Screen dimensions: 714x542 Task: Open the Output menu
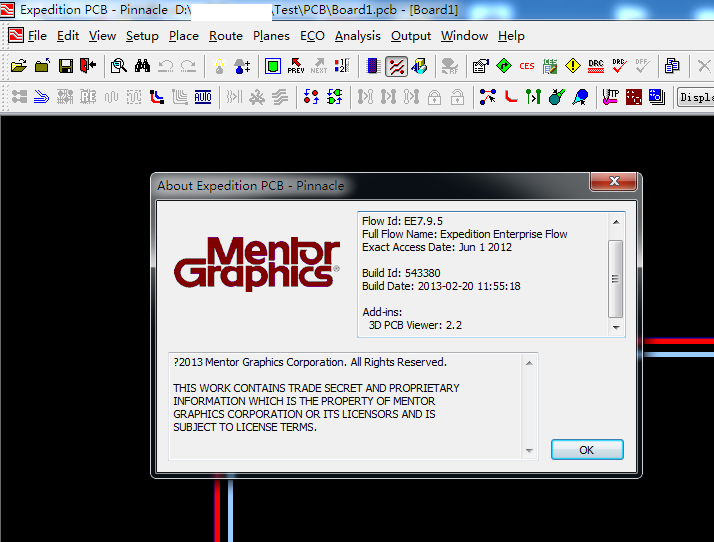(x=411, y=36)
